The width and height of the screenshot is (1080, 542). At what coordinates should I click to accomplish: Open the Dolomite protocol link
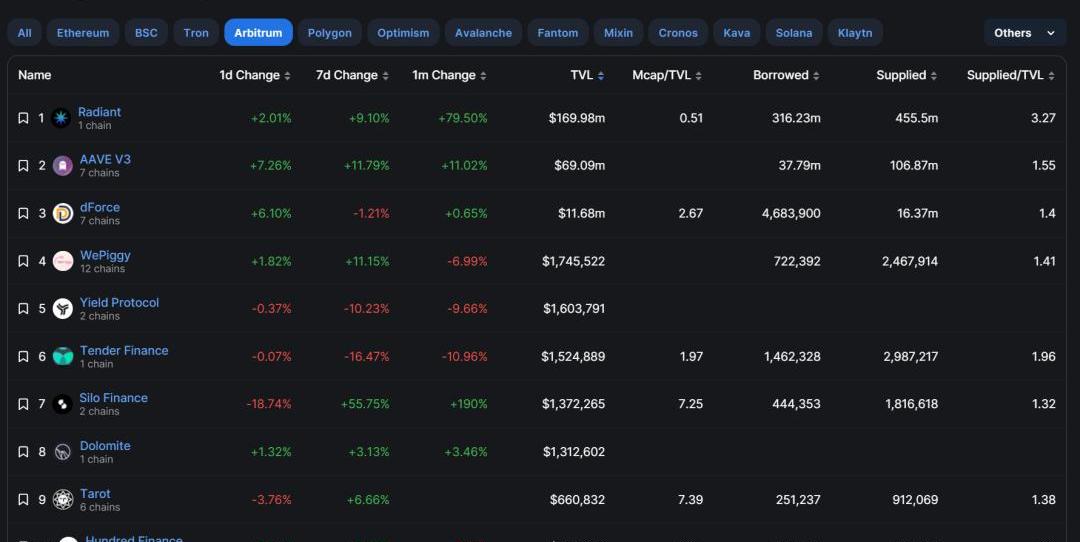tap(105, 446)
